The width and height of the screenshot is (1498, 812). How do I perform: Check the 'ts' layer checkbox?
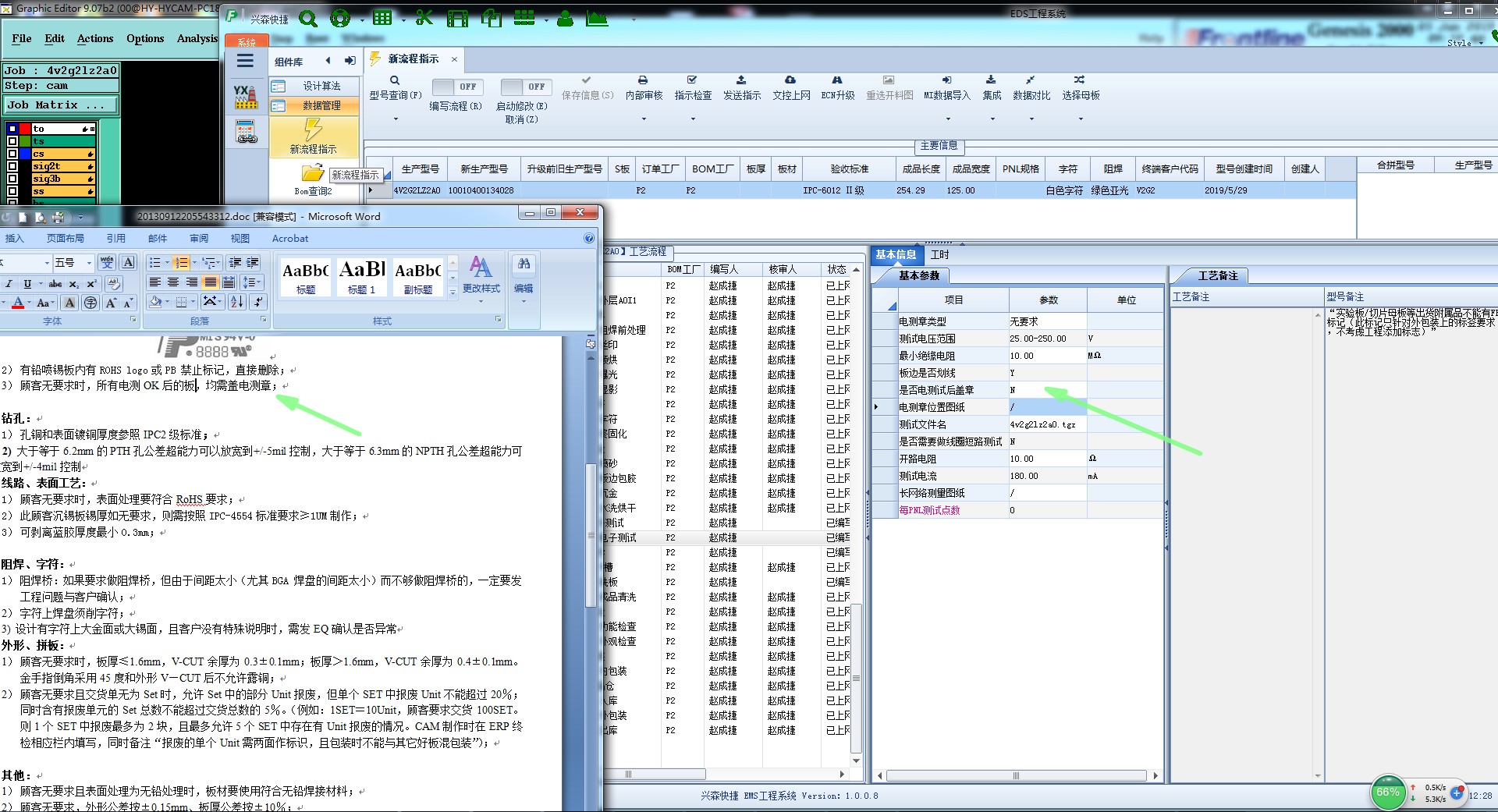click(x=12, y=141)
